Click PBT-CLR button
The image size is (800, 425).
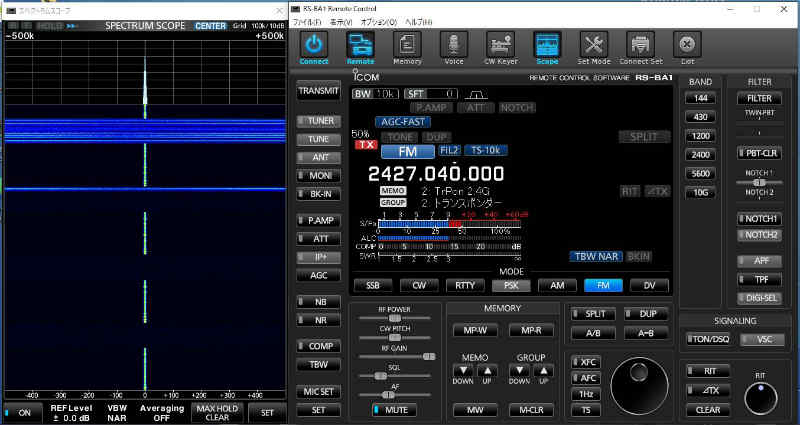(x=759, y=153)
